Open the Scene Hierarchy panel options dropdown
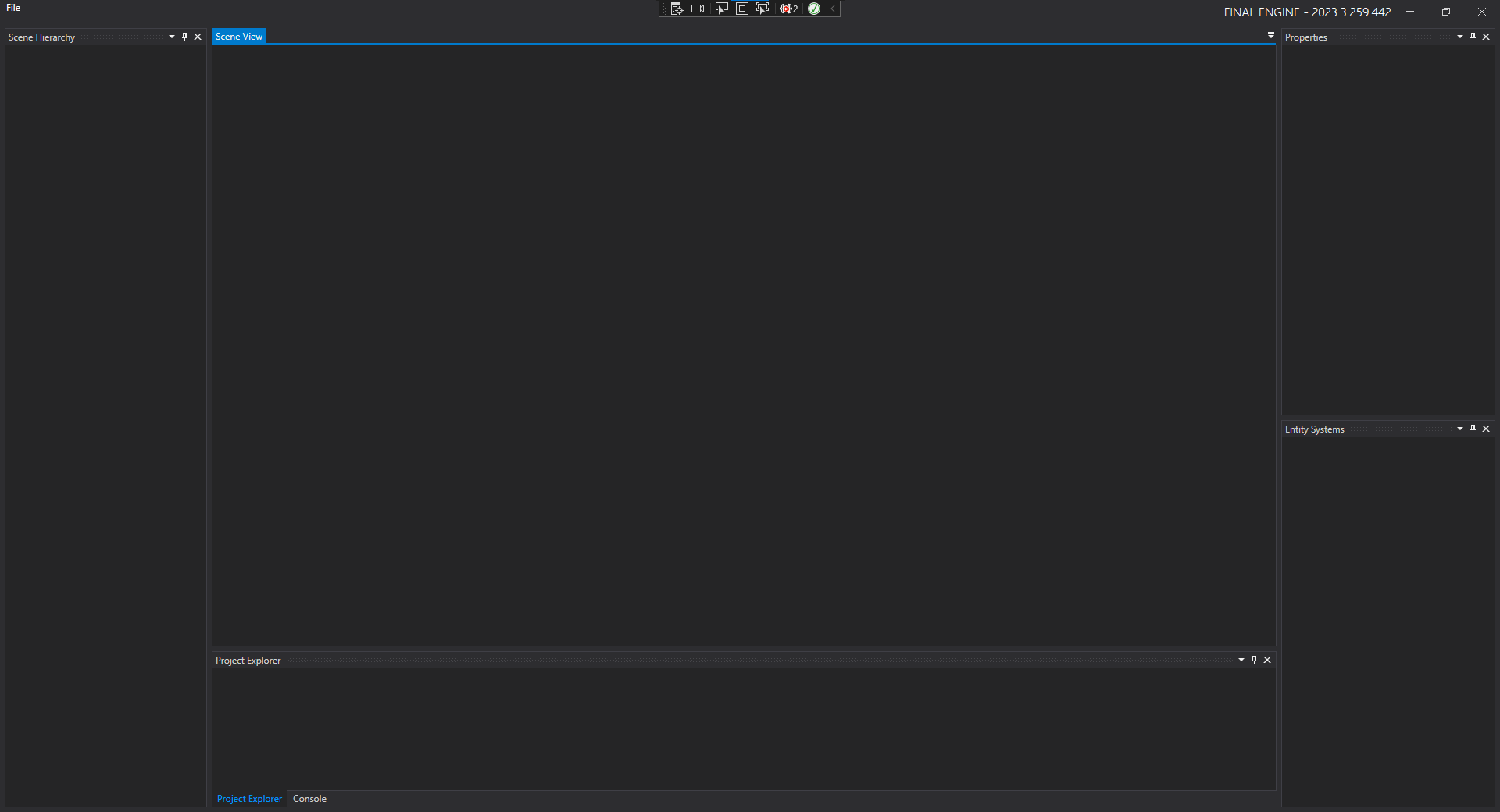Viewport: 1500px width, 812px height. point(172,37)
